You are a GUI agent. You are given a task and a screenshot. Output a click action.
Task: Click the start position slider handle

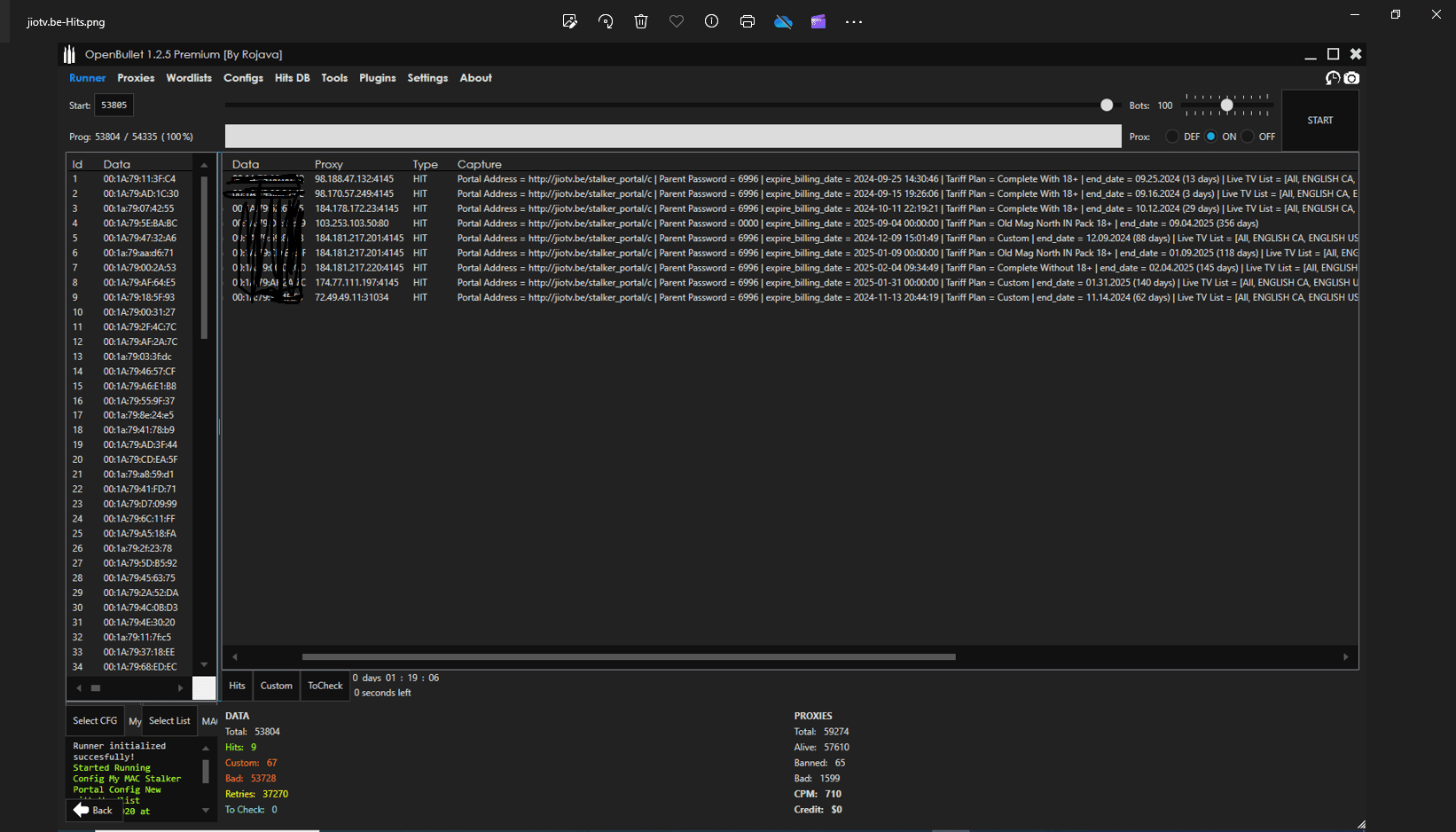coord(1107,105)
